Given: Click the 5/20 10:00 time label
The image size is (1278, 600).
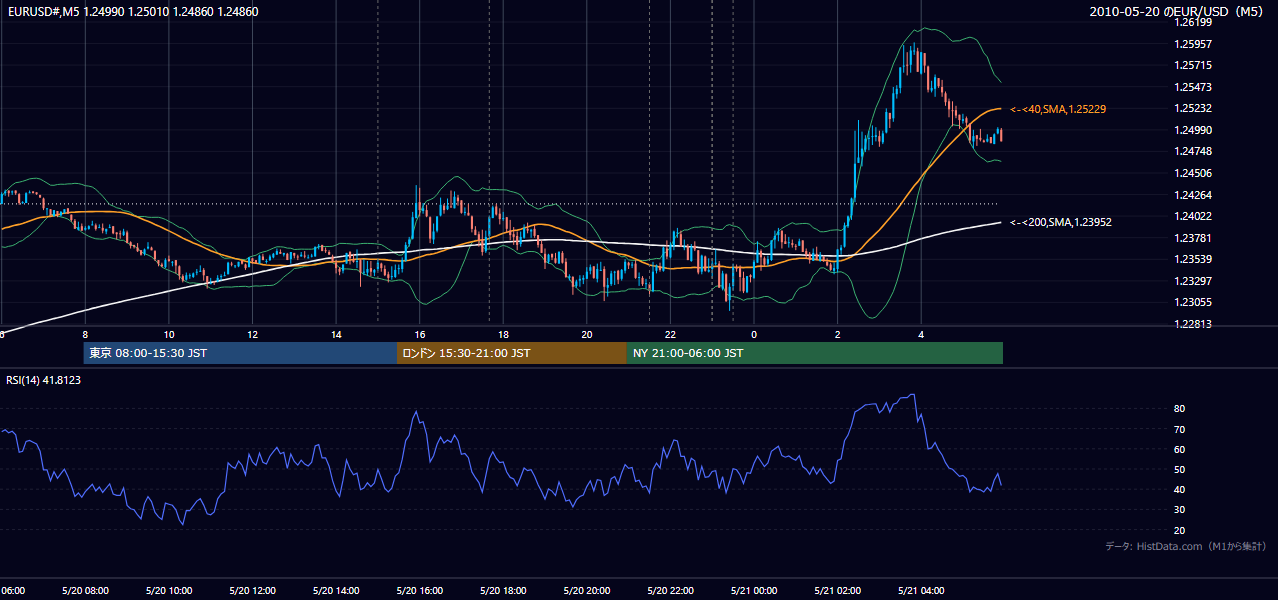Looking at the screenshot, I should tap(169, 591).
